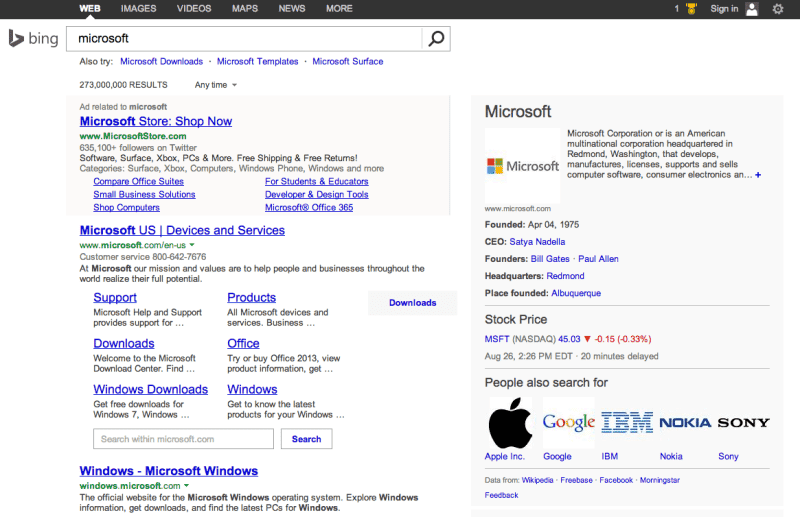Open Microsoft Office 365 link
The height and width of the screenshot is (517, 800).
point(309,208)
